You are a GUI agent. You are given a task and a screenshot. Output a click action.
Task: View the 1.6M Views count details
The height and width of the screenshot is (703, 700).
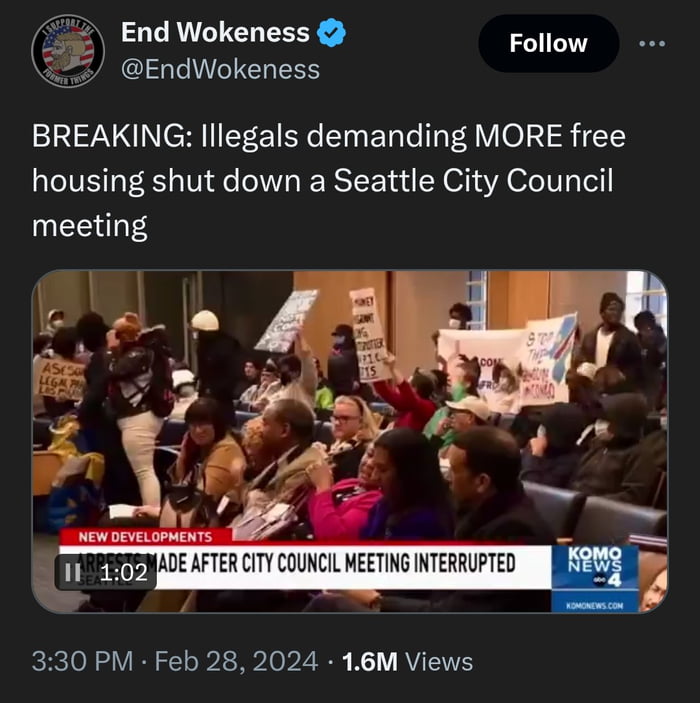tap(407, 661)
